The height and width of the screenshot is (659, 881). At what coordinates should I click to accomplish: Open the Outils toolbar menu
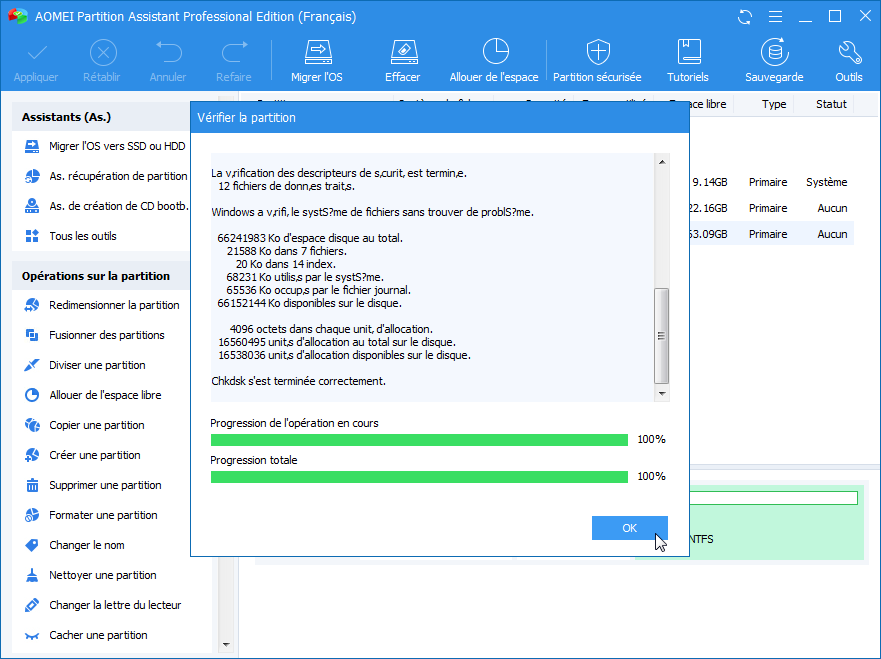[849, 61]
